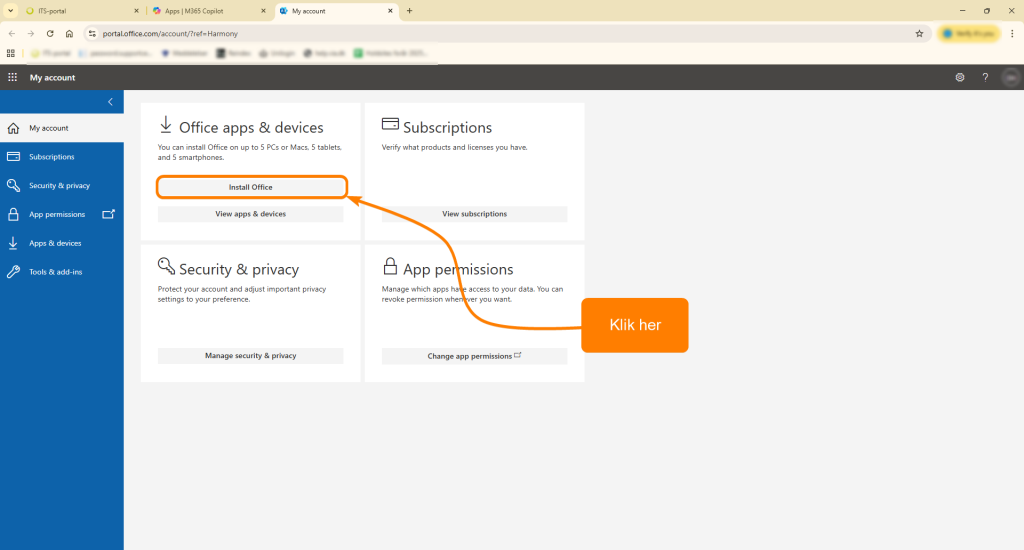Bookmark this page with the star icon

919,33
